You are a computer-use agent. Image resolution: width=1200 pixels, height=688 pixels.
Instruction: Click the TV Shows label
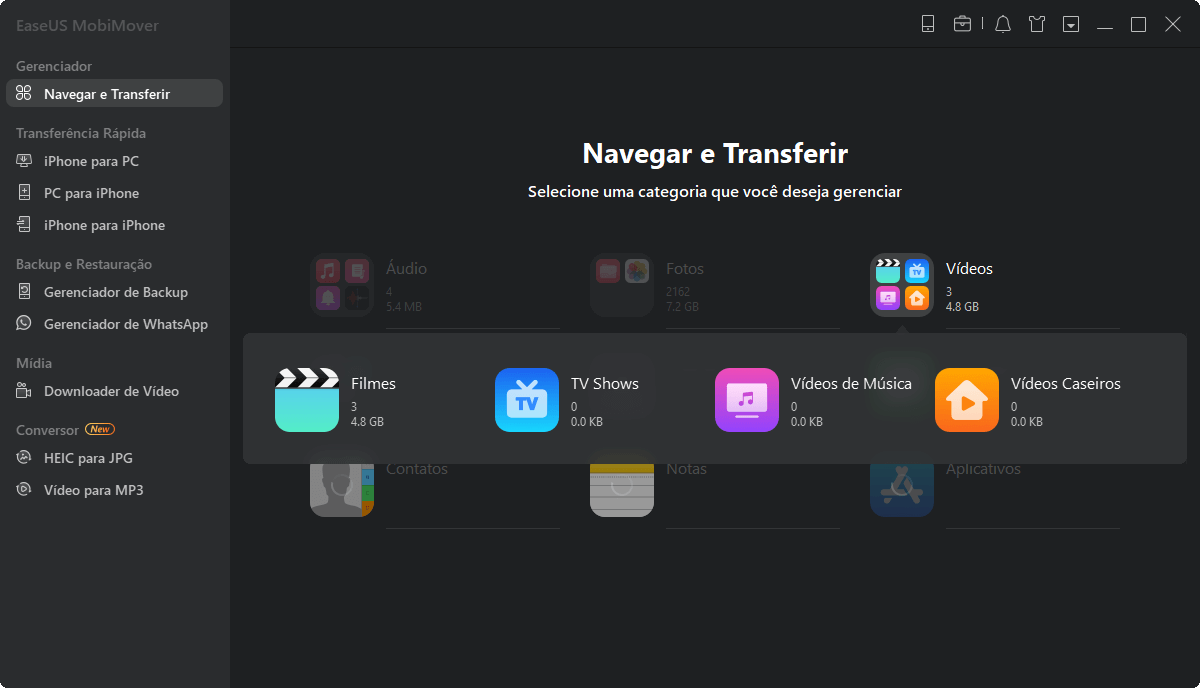pyautogui.click(x=605, y=384)
